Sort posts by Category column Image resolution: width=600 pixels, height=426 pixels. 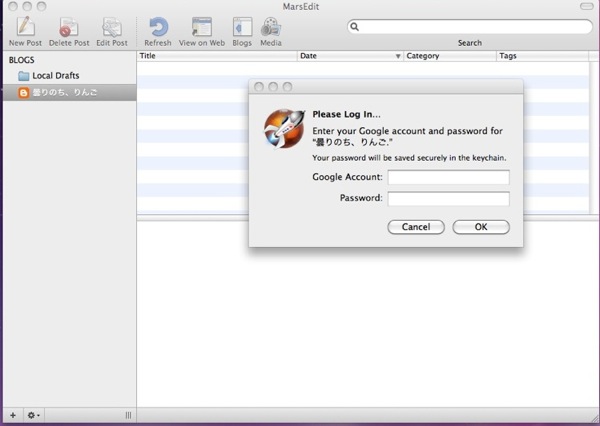pos(450,56)
